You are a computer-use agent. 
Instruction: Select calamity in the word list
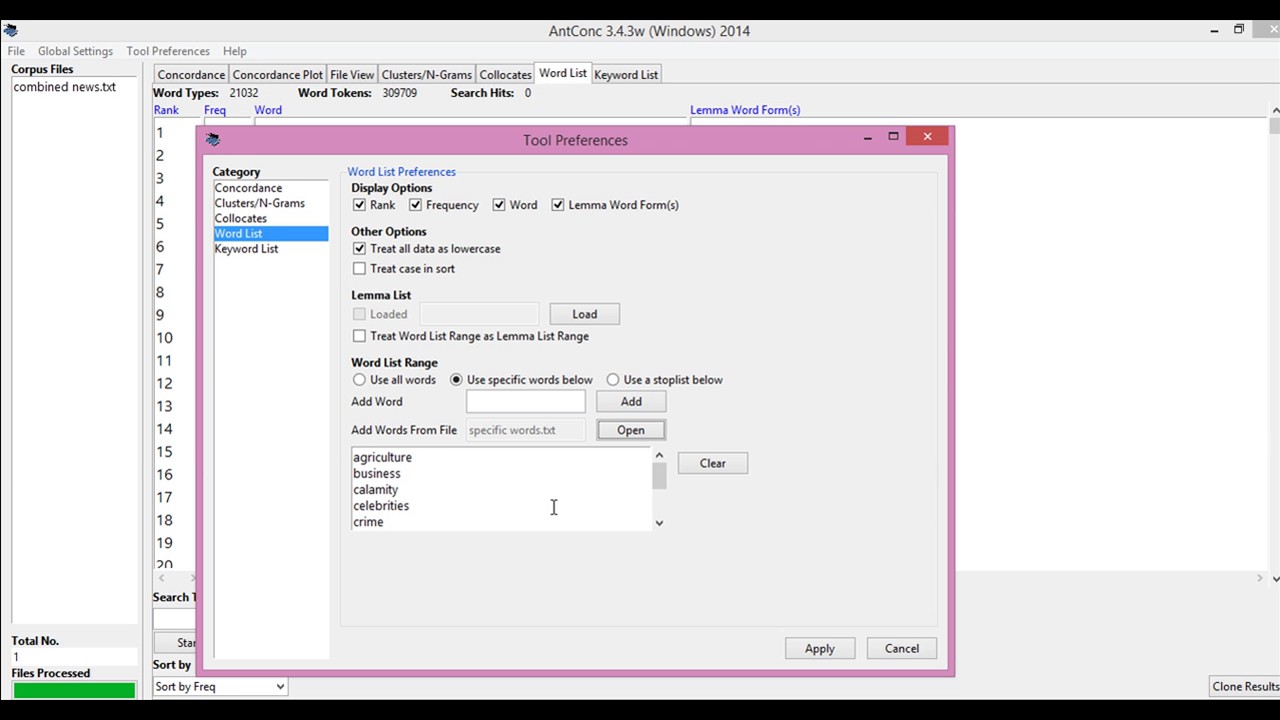(x=375, y=489)
